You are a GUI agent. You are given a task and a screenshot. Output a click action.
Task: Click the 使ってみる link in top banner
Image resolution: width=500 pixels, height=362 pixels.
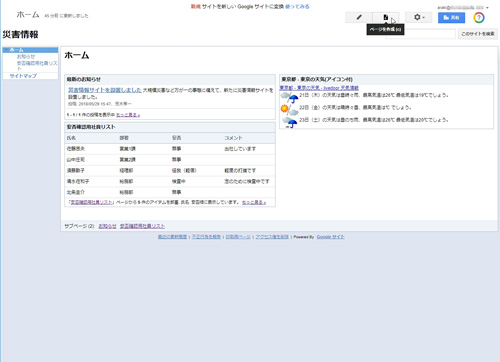click(x=297, y=6)
